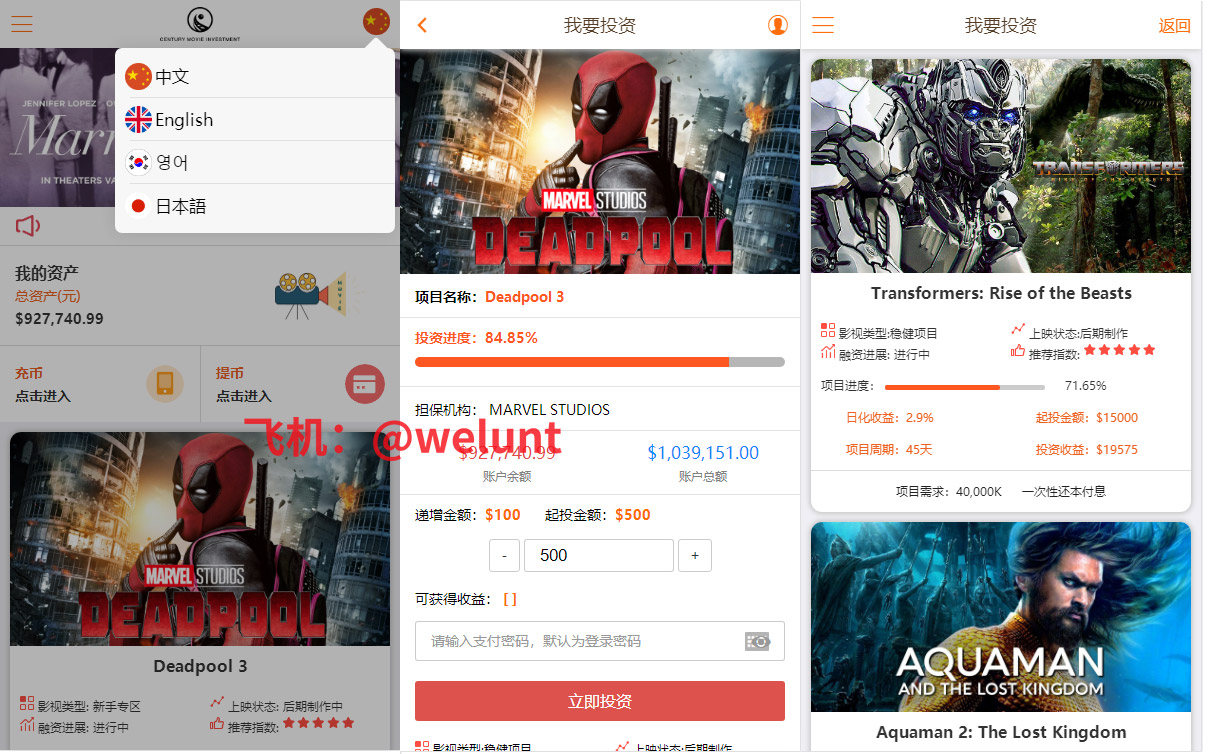Click 上映状态 trend icon on Deadpool card
The width and height of the screenshot is (1208, 754).
click(217, 703)
